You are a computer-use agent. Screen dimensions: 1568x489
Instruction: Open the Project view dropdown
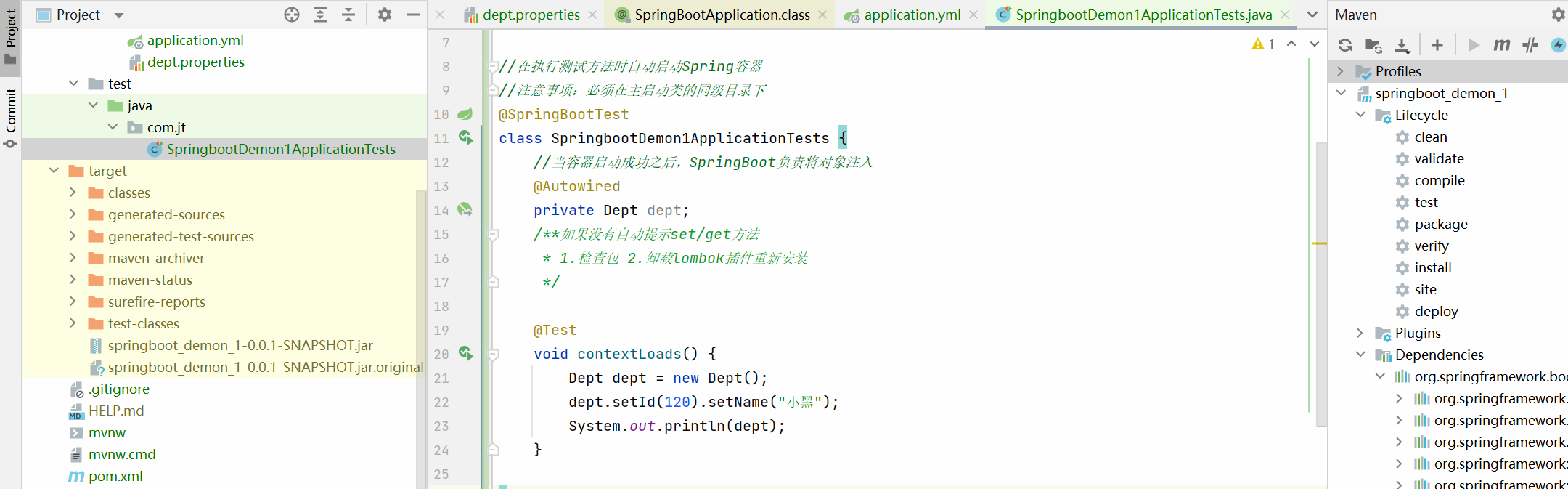coord(119,15)
